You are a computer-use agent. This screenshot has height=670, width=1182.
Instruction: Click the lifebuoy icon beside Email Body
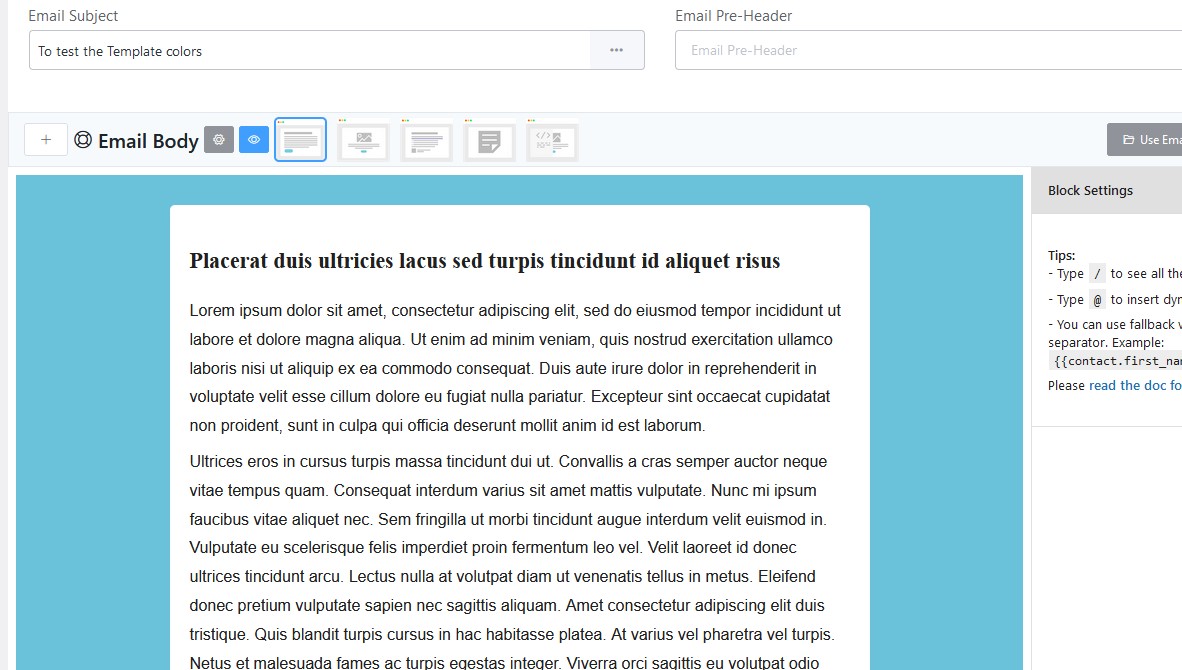[83, 139]
